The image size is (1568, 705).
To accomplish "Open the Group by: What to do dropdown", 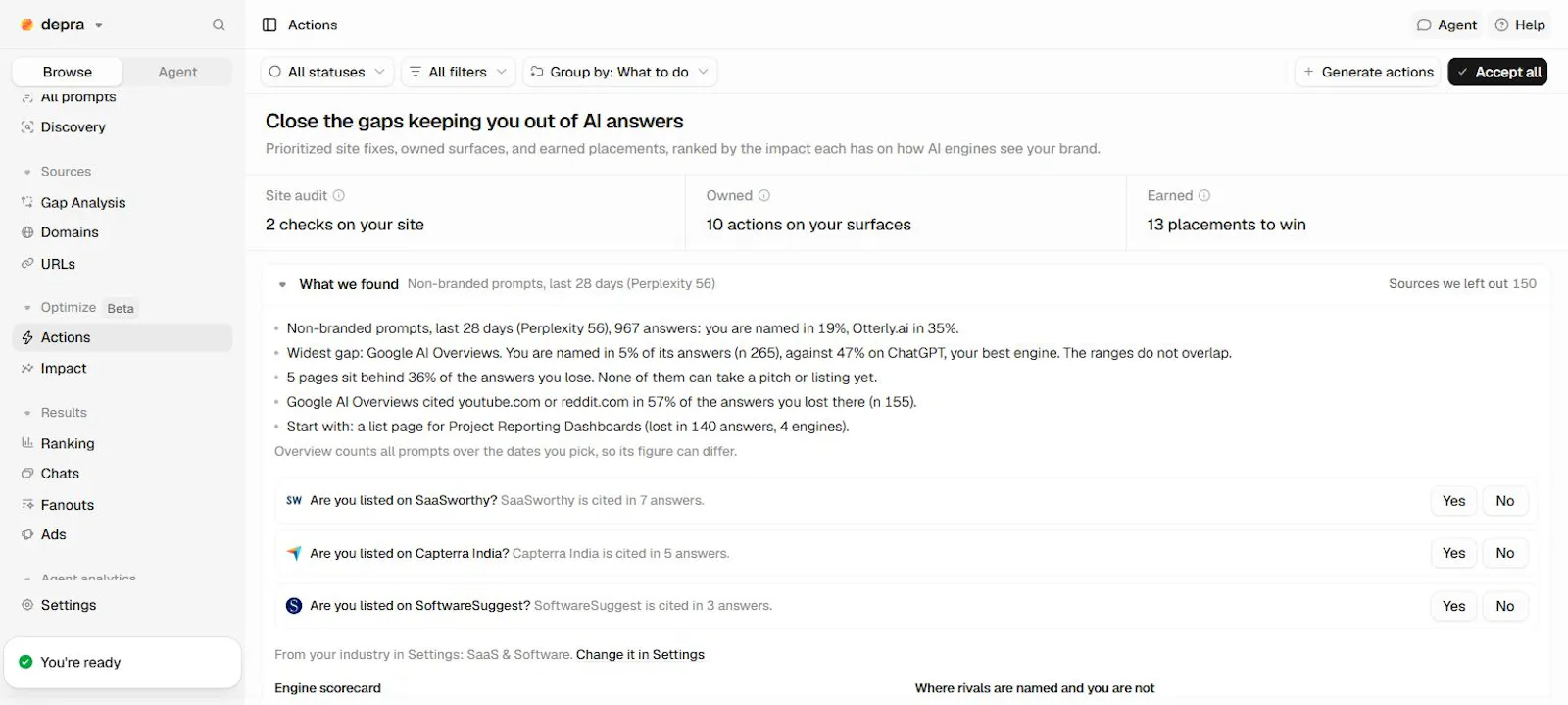I will tap(619, 72).
